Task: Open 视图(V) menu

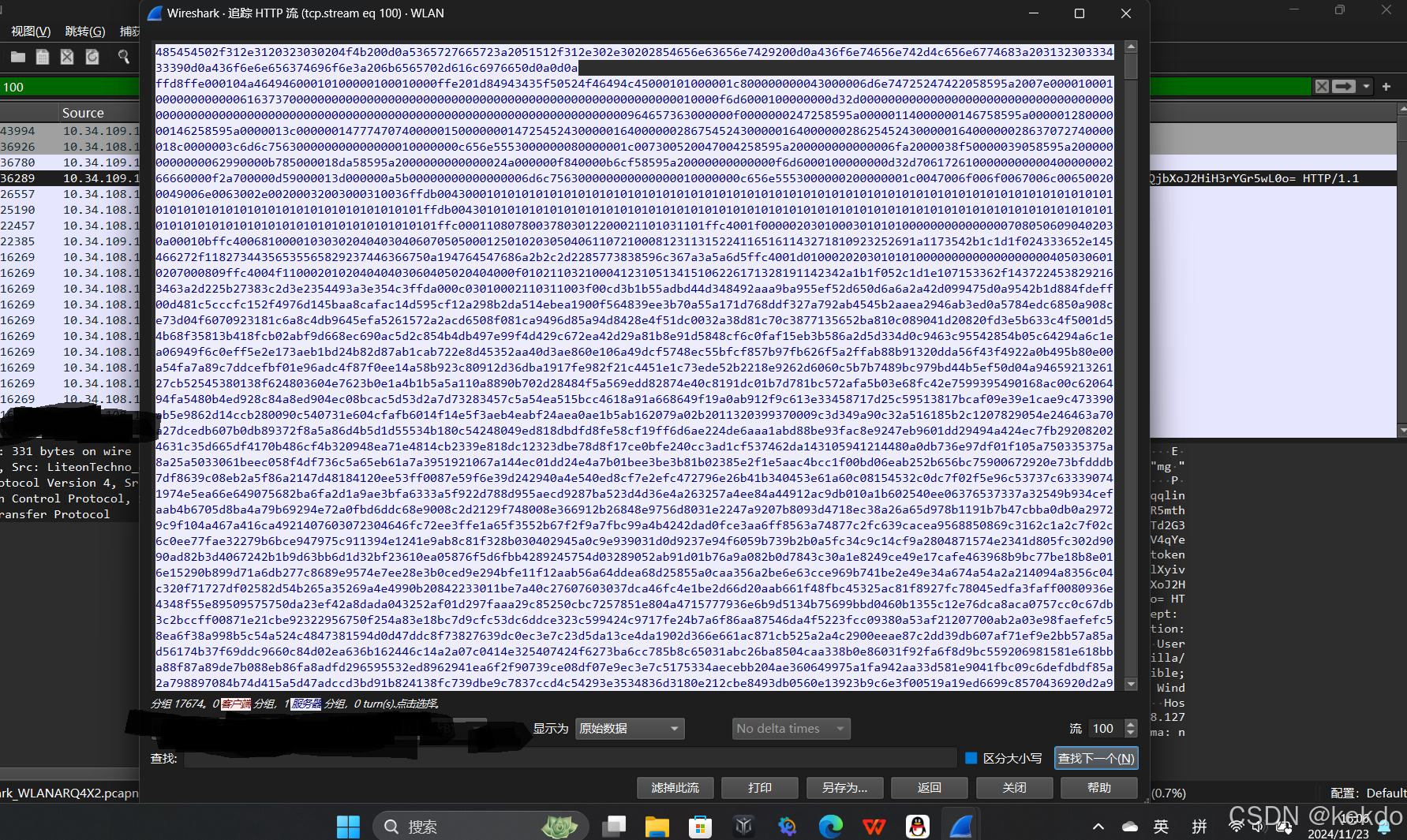Action: point(31,32)
